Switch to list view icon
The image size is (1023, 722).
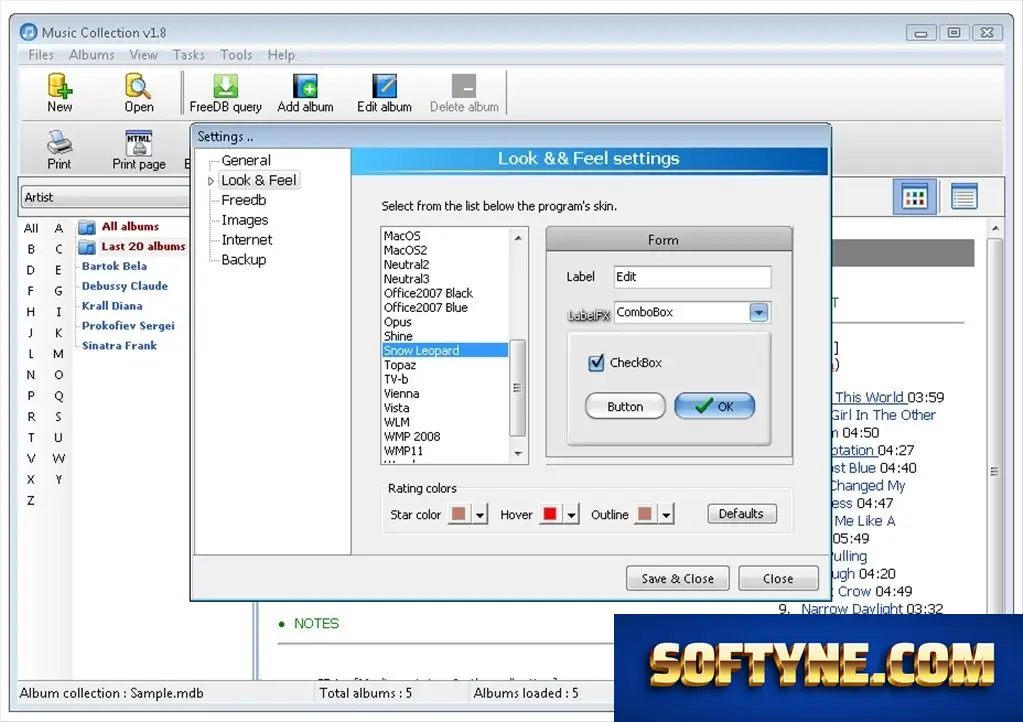964,197
